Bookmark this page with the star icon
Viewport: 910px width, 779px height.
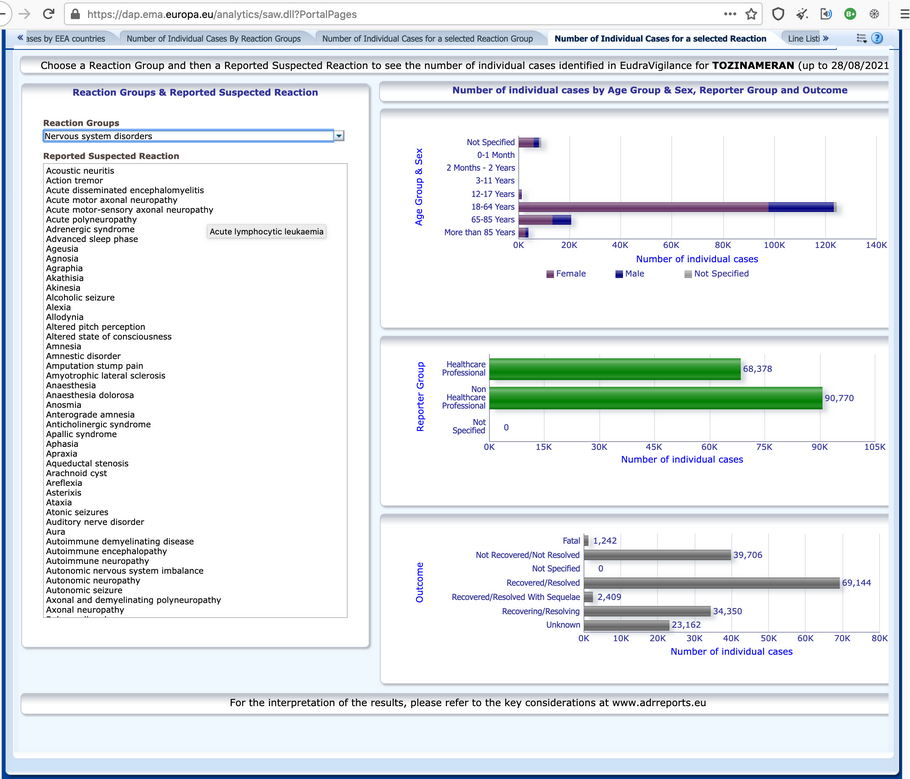751,14
